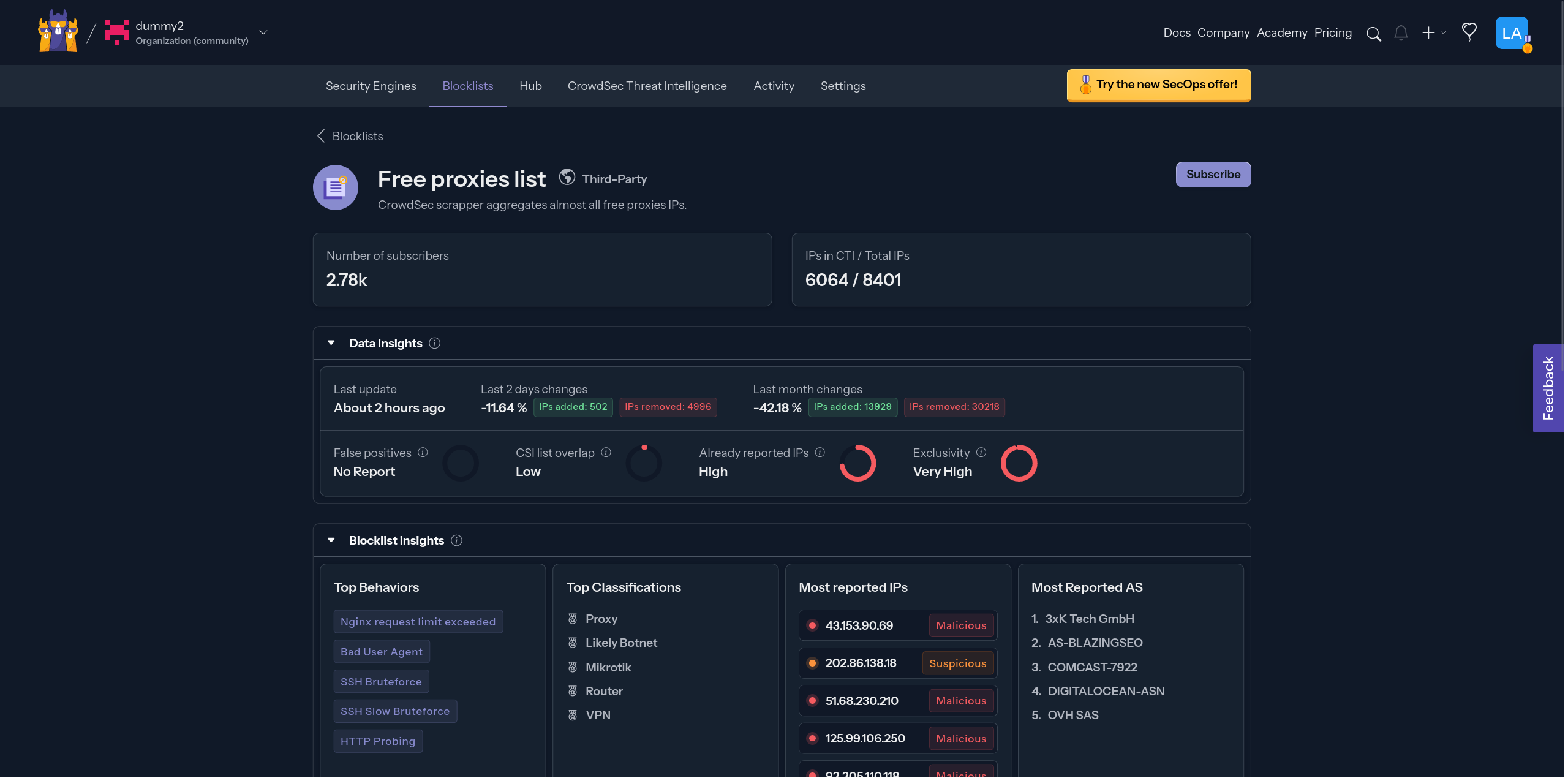The width and height of the screenshot is (1568, 778).
Task: Click the globe icon next to Third-Party
Action: 567,177
